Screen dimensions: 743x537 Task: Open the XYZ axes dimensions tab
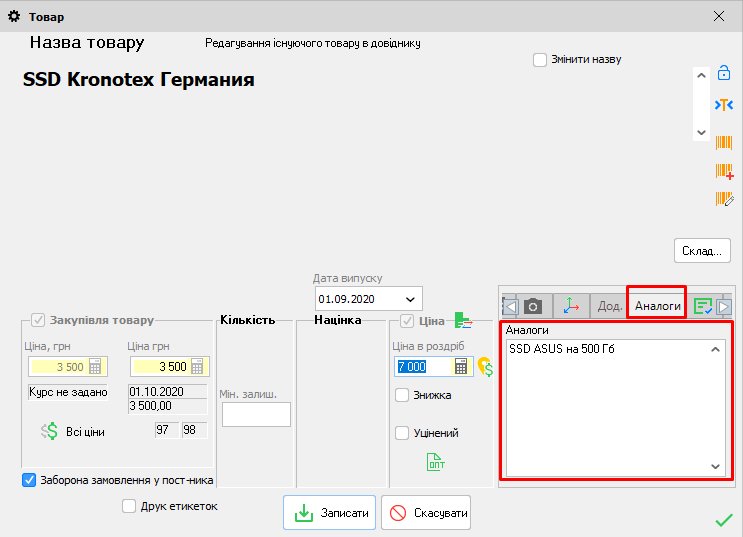[x=570, y=306]
